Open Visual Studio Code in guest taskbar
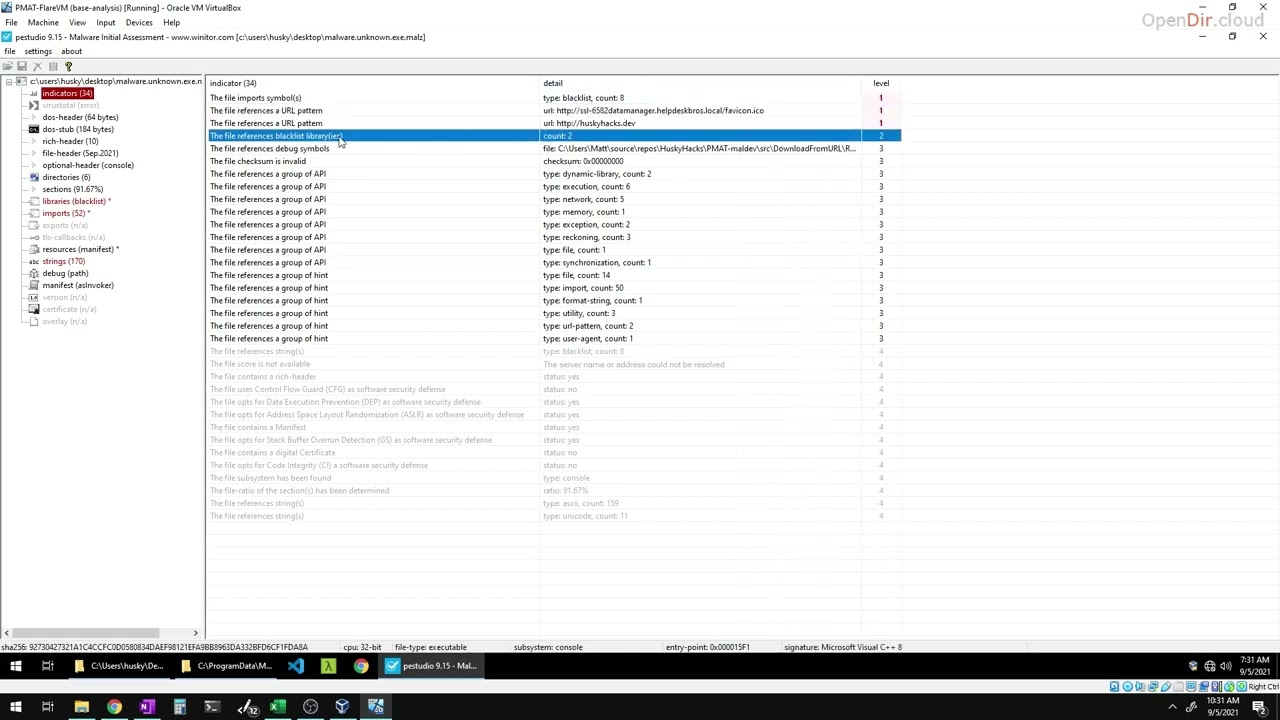Image resolution: width=1280 pixels, height=720 pixels. point(296,666)
